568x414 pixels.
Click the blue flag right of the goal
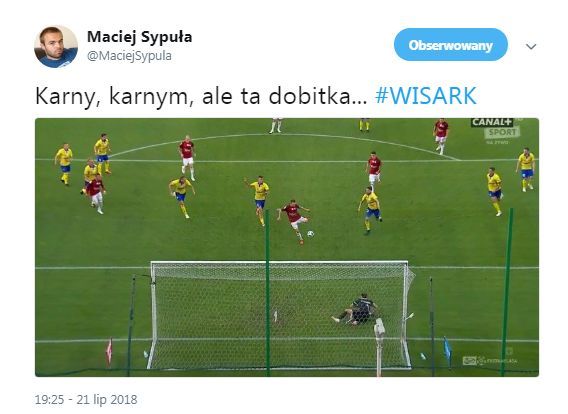[448, 348]
